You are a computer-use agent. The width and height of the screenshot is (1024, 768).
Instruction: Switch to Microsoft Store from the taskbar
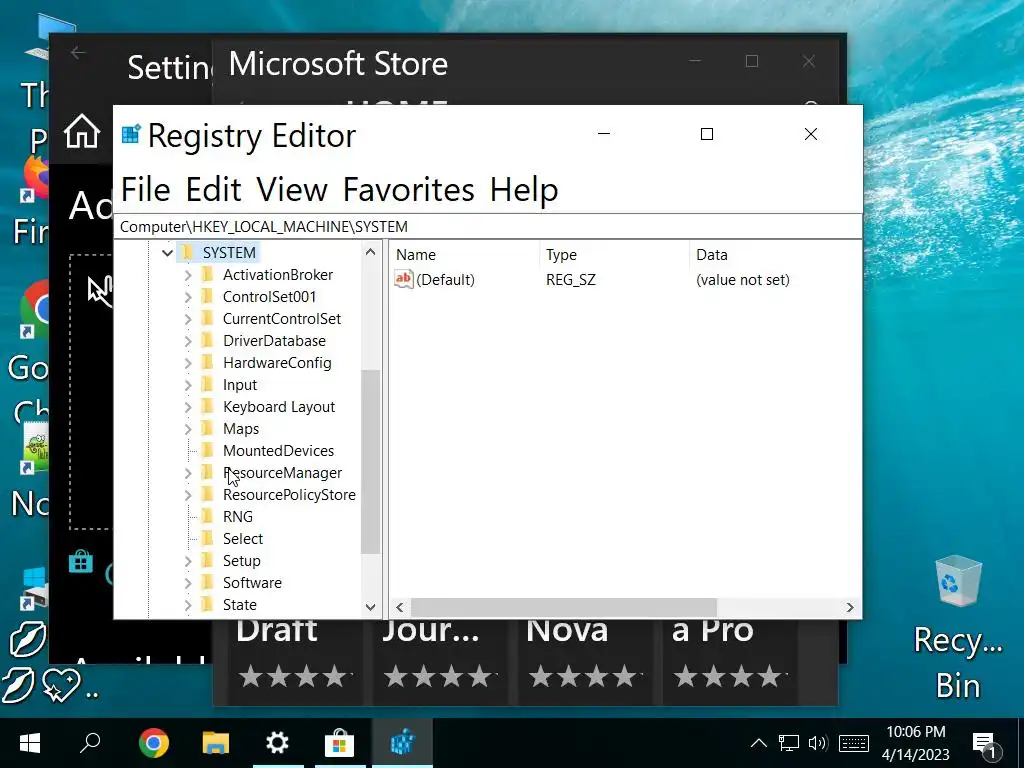pyautogui.click(x=340, y=743)
